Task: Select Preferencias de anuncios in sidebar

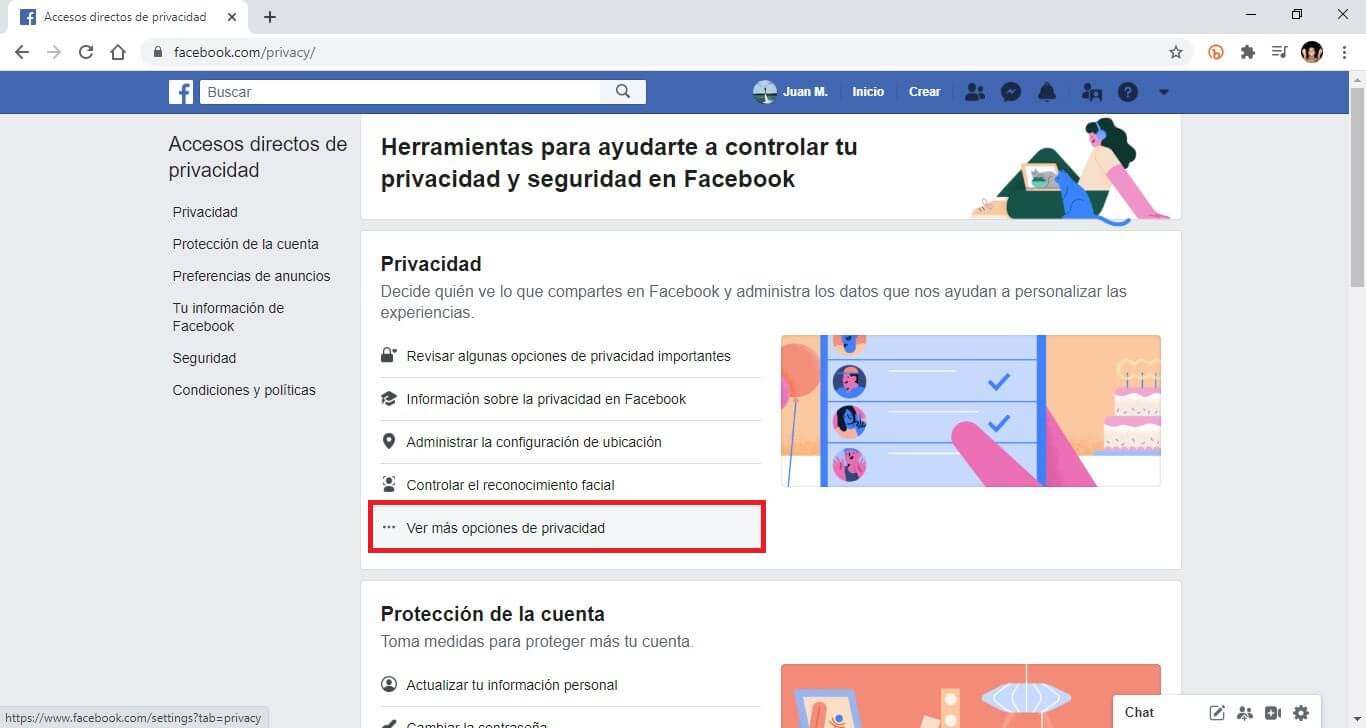Action: [251, 276]
